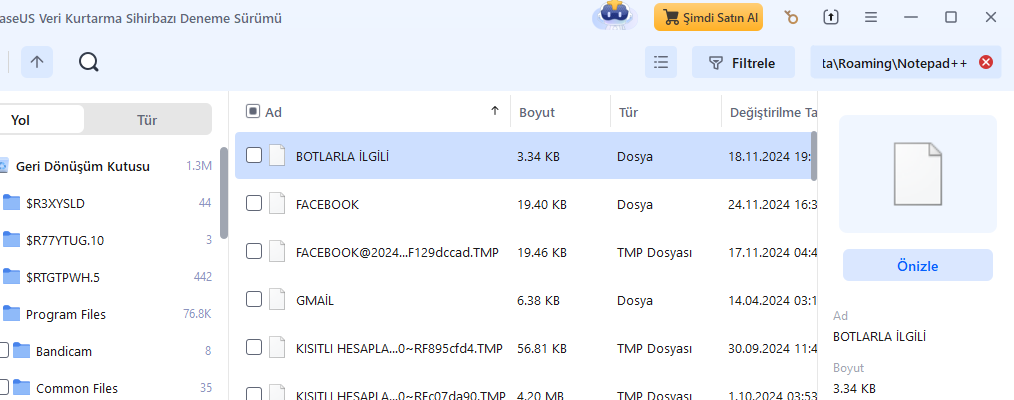Click the Önizle preview button

(918, 266)
